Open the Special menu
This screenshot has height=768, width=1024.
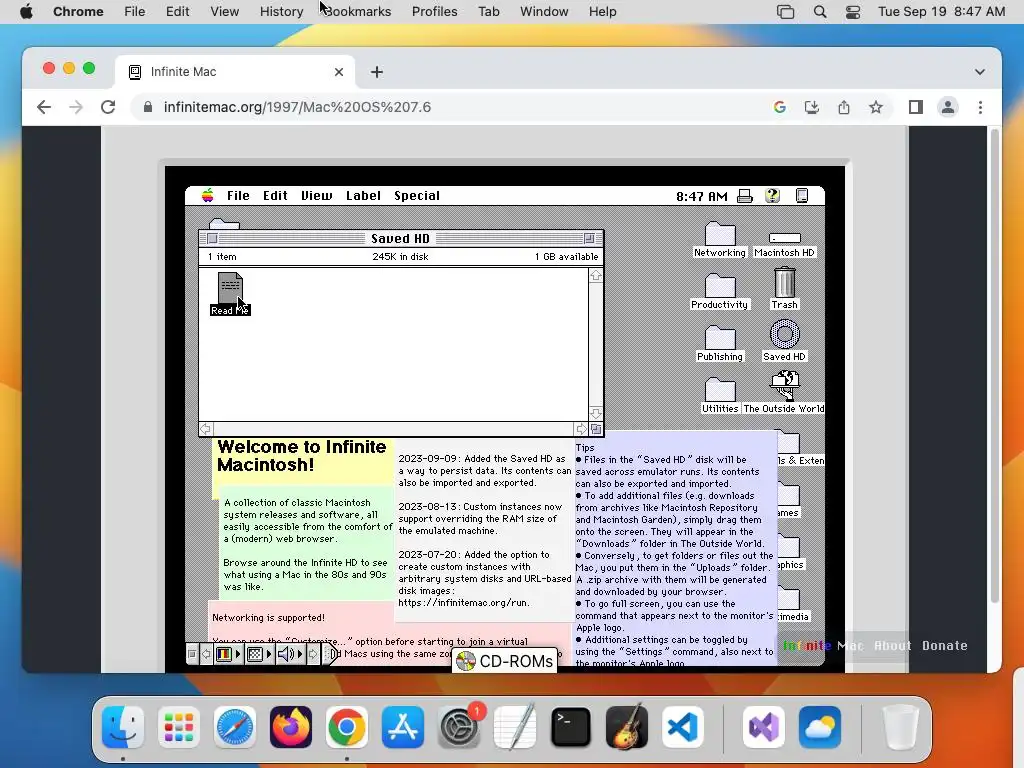[417, 195]
